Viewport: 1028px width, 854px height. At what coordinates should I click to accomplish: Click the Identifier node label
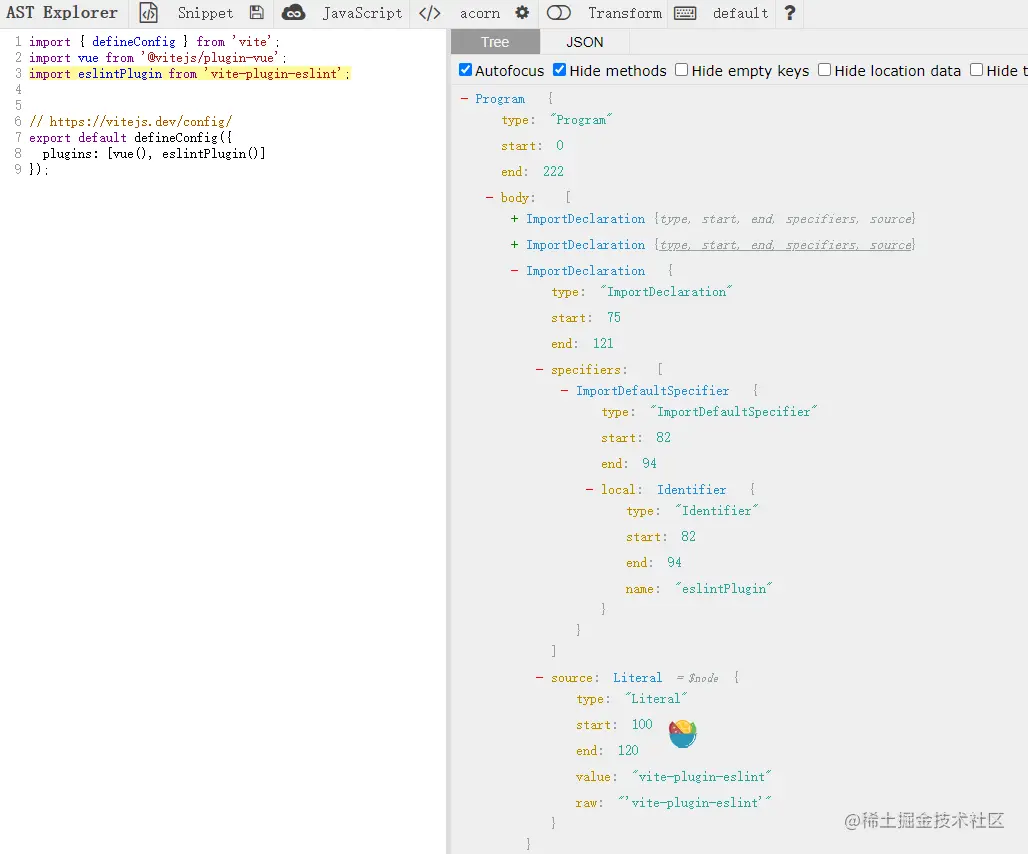[x=691, y=490]
